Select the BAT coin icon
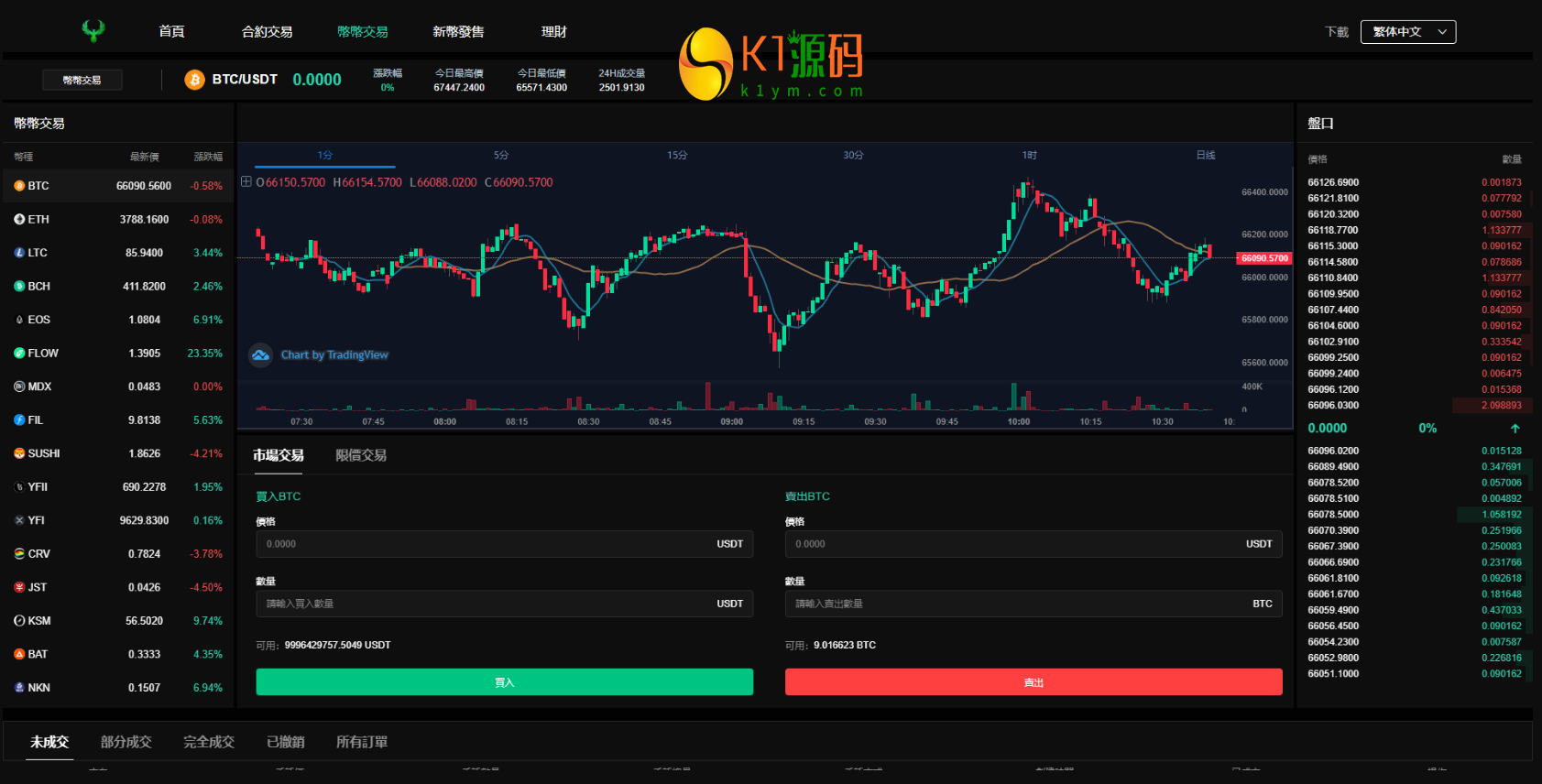1542x784 pixels. [x=19, y=654]
